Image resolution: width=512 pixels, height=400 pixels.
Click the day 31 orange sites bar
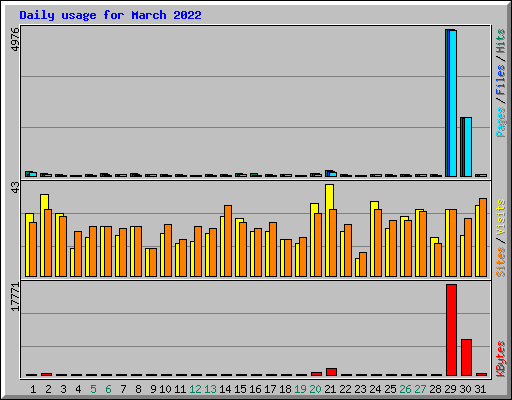(483, 237)
